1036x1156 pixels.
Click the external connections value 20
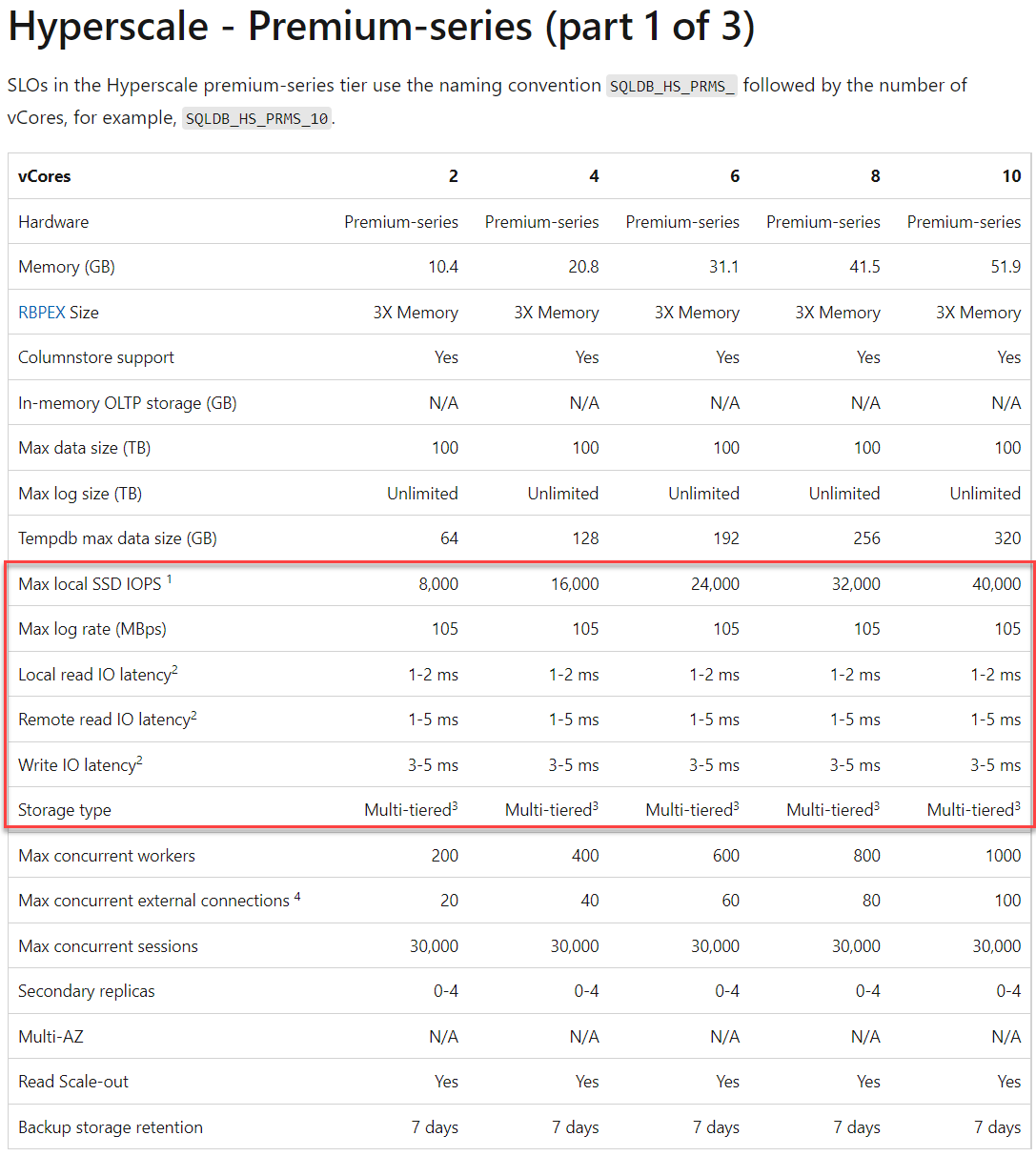pyautogui.click(x=449, y=901)
